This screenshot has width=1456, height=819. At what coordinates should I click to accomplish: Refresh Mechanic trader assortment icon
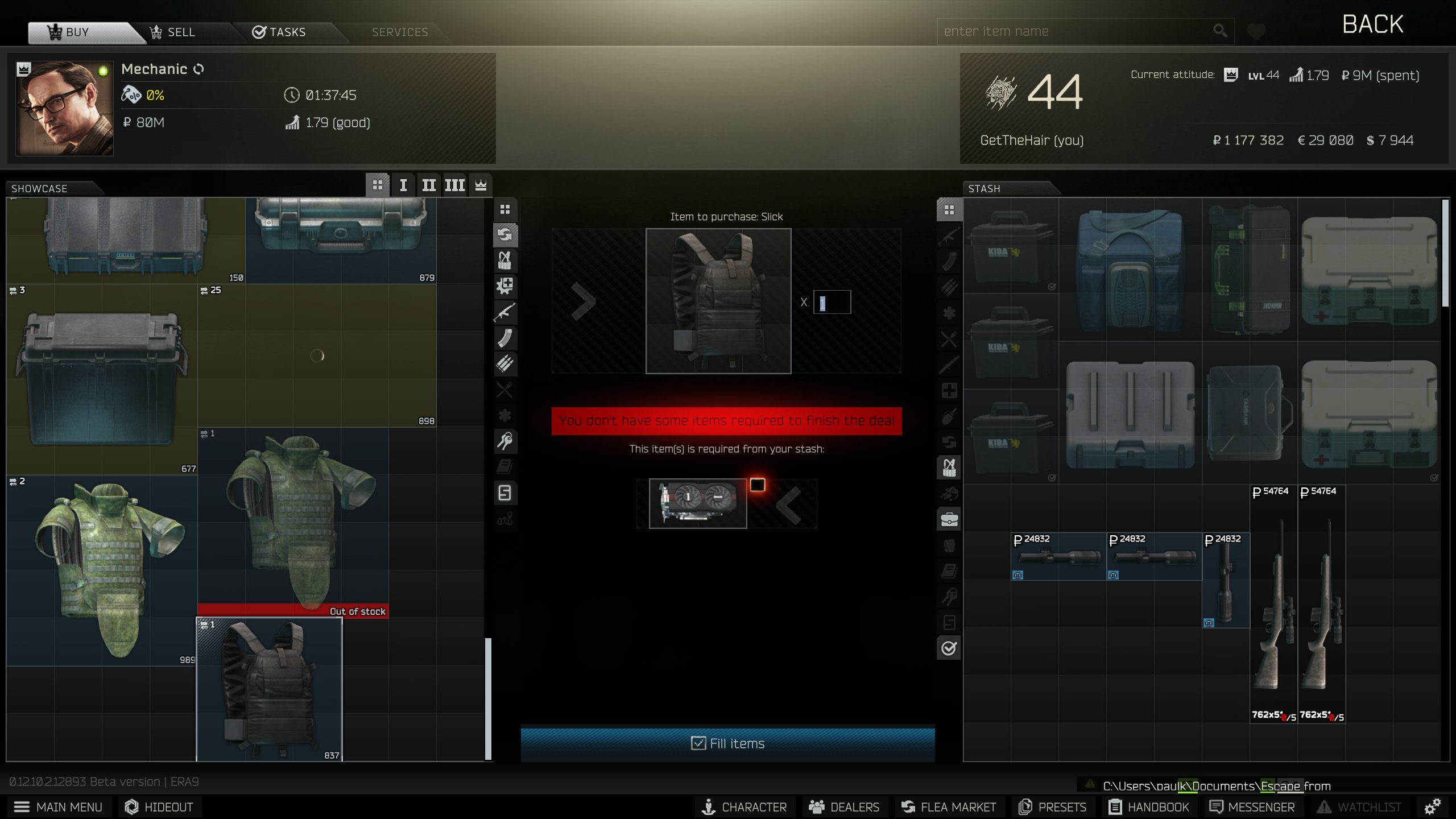[198, 69]
